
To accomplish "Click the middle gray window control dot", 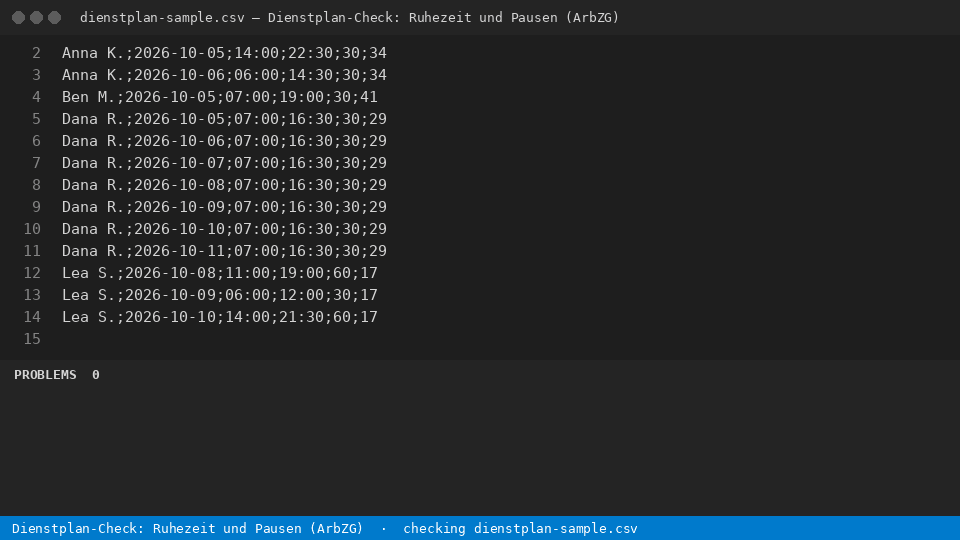I will tap(37, 18).
